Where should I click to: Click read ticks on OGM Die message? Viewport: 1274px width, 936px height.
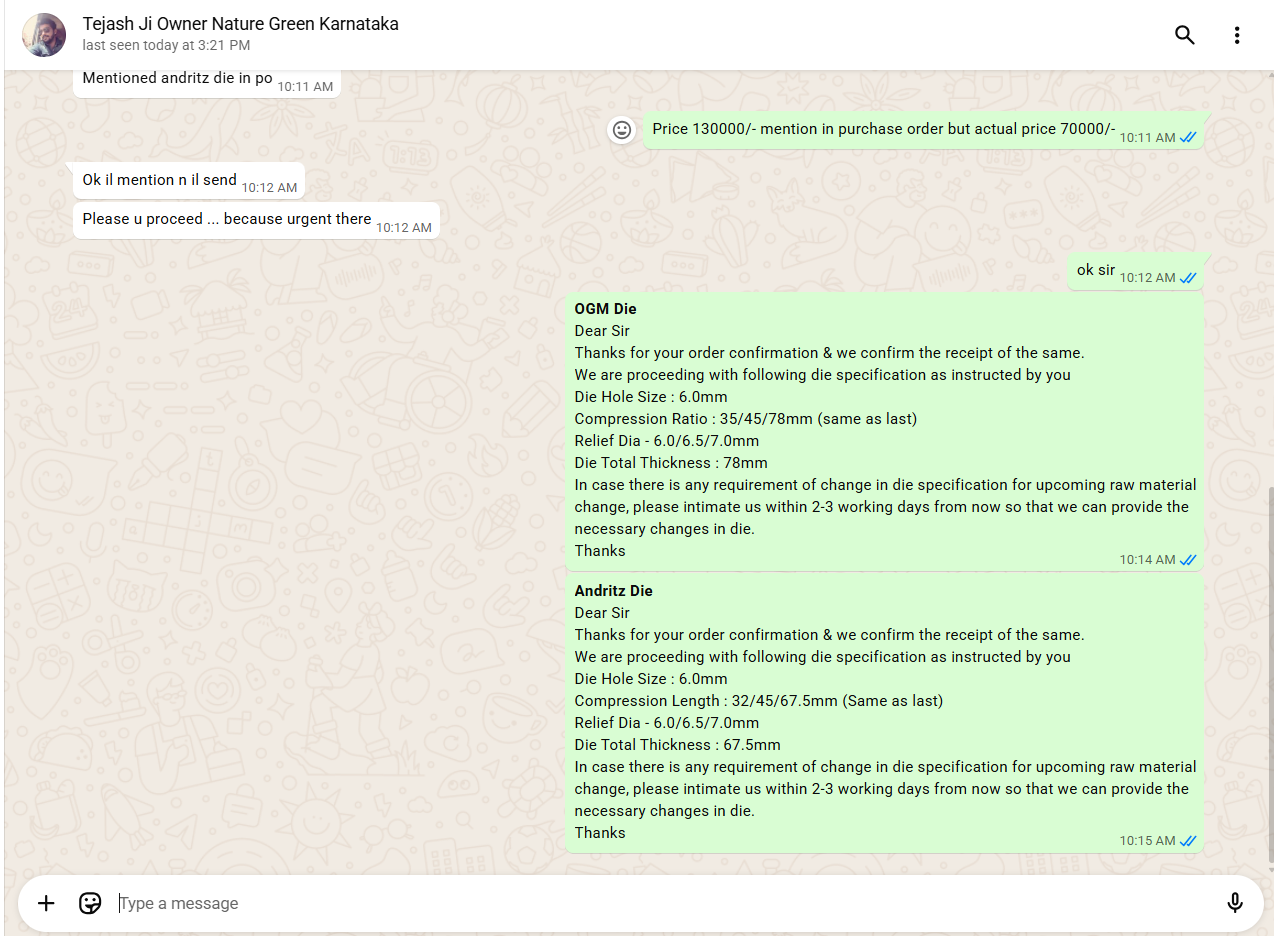(1188, 560)
